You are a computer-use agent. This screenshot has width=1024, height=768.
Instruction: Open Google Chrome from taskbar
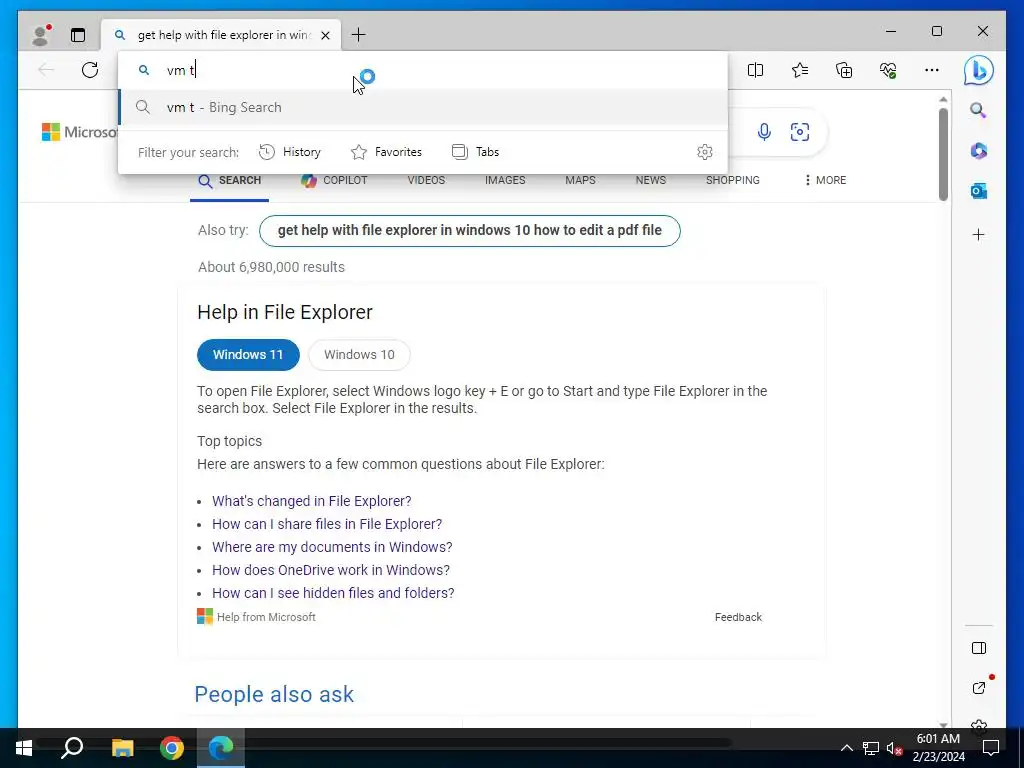(172, 748)
